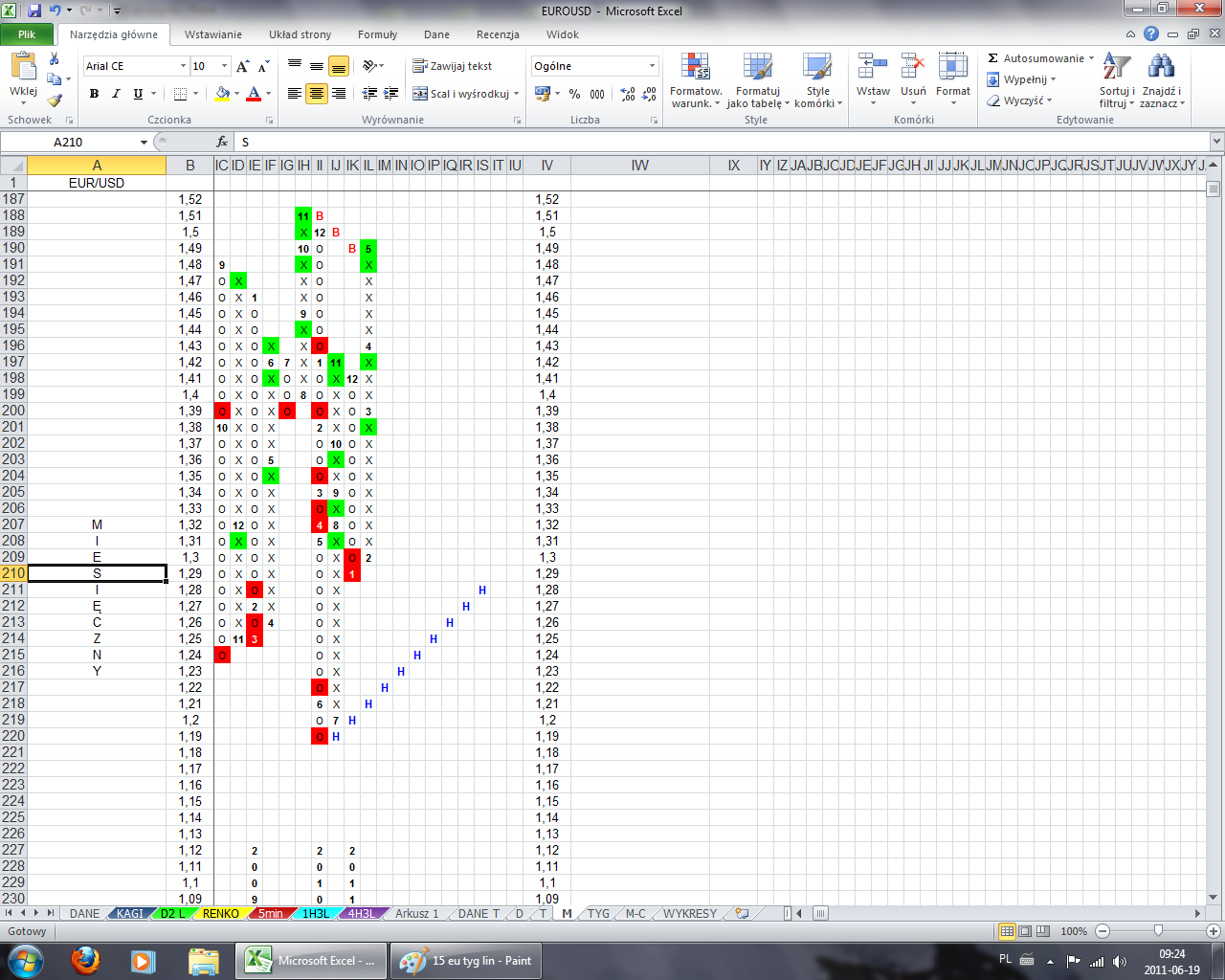Toggle center horizontal alignment
The image size is (1225, 980).
click(317, 94)
